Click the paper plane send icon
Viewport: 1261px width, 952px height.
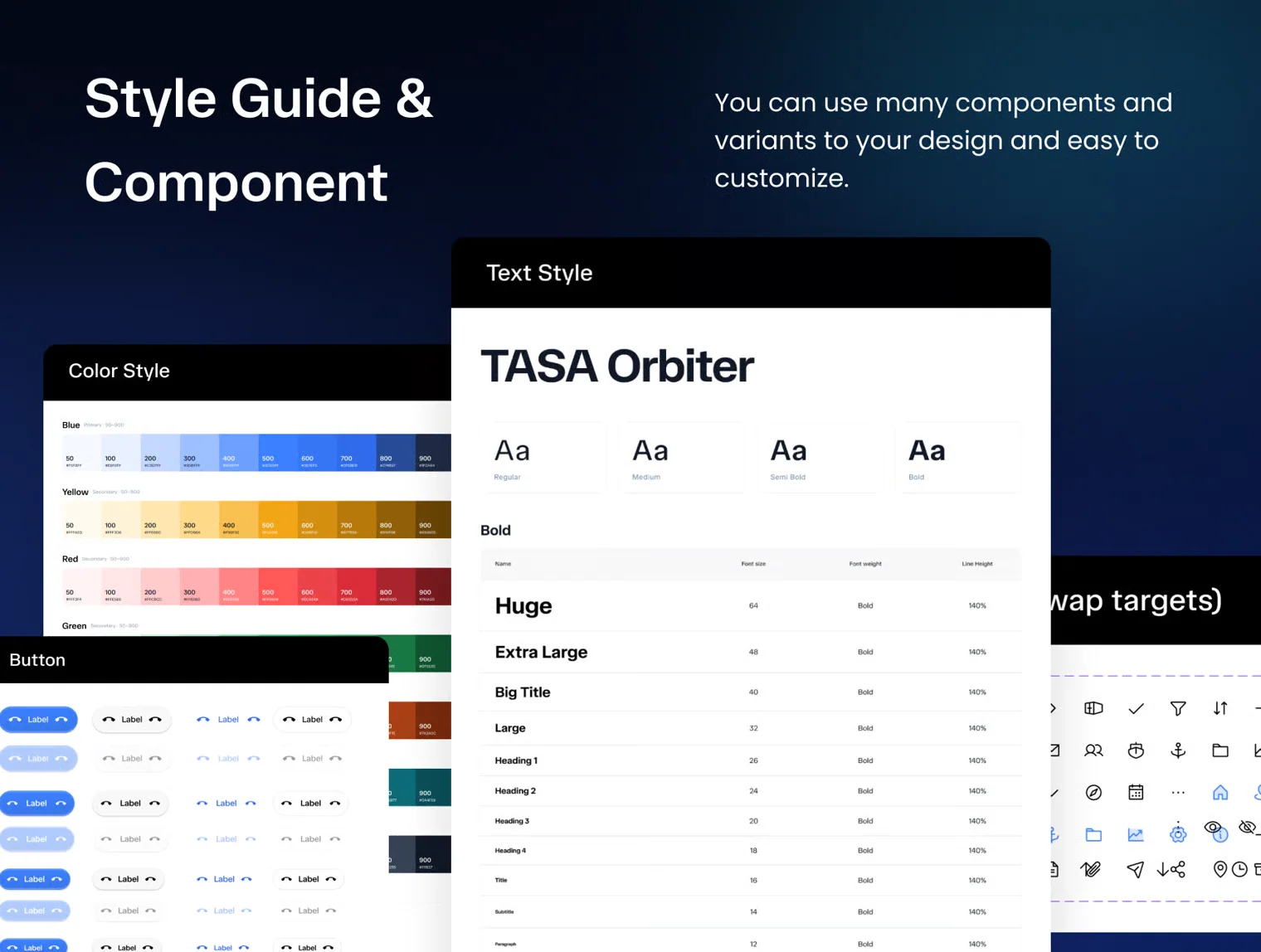(x=1135, y=869)
